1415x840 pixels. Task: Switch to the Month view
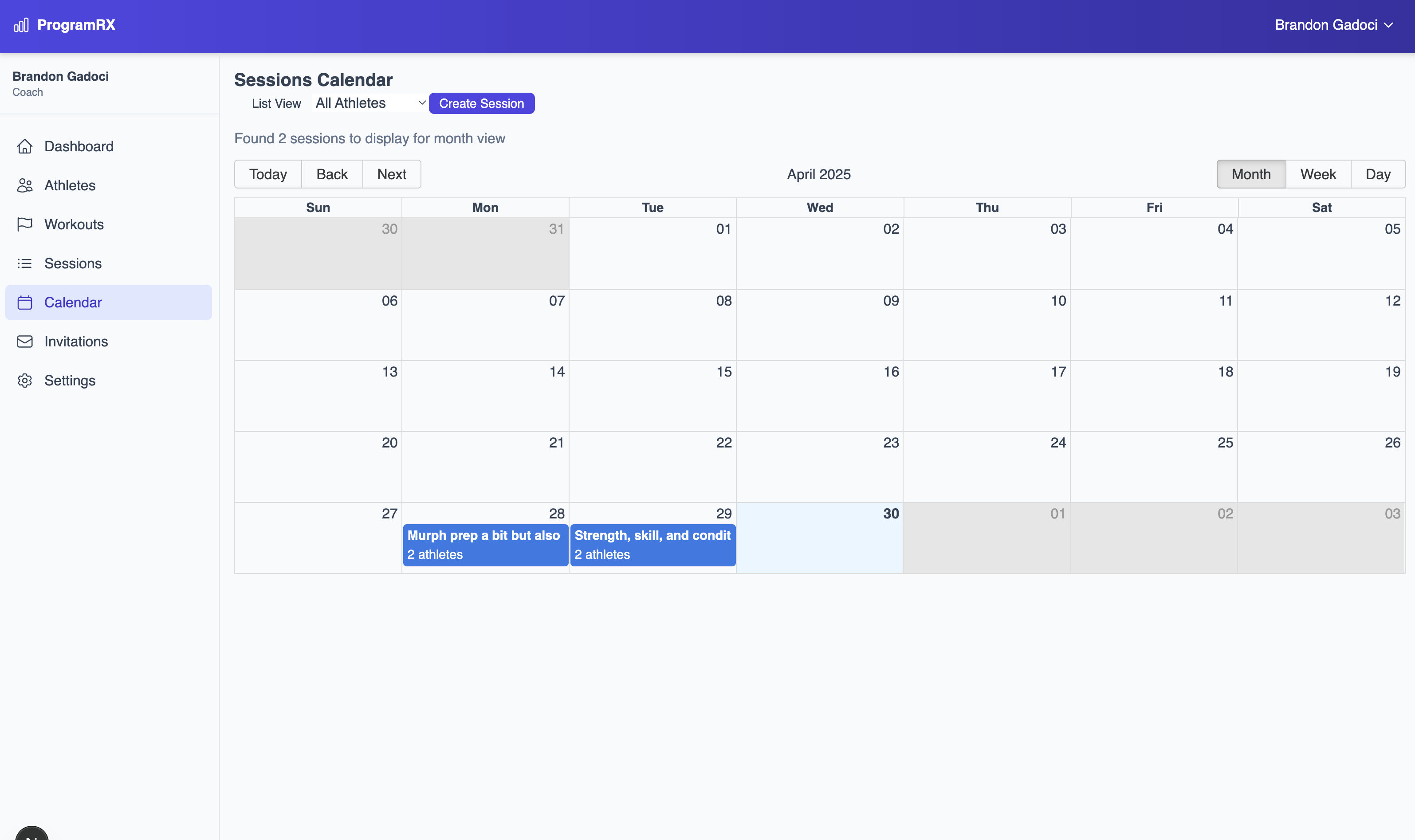[x=1251, y=174]
